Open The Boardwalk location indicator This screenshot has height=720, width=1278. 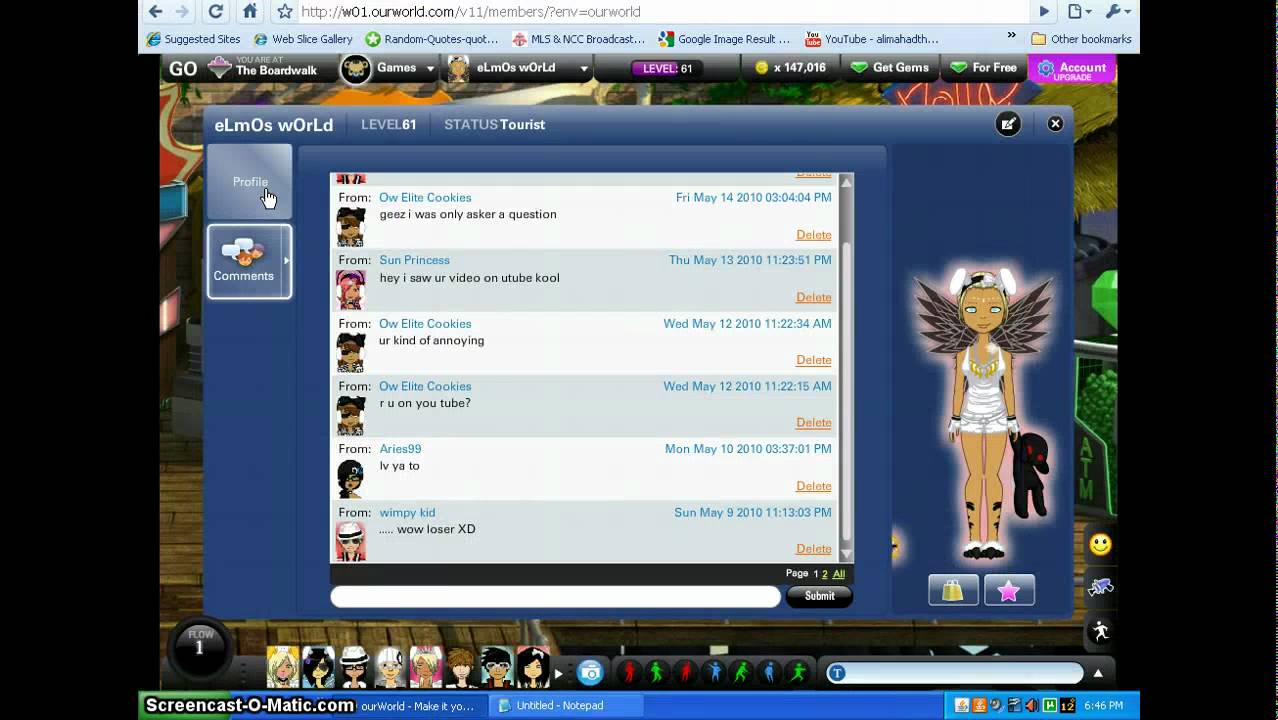[x=263, y=67]
